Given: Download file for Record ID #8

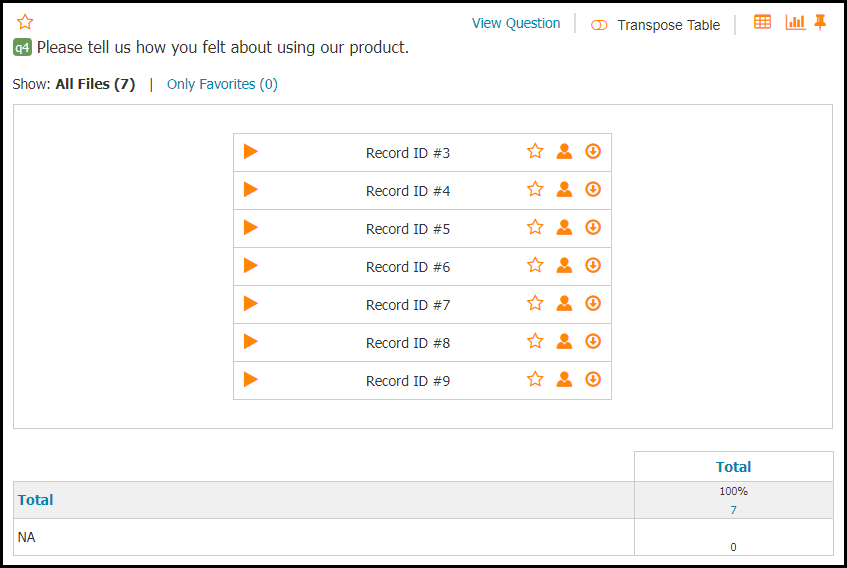Looking at the screenshot, I should pos(593,341).
